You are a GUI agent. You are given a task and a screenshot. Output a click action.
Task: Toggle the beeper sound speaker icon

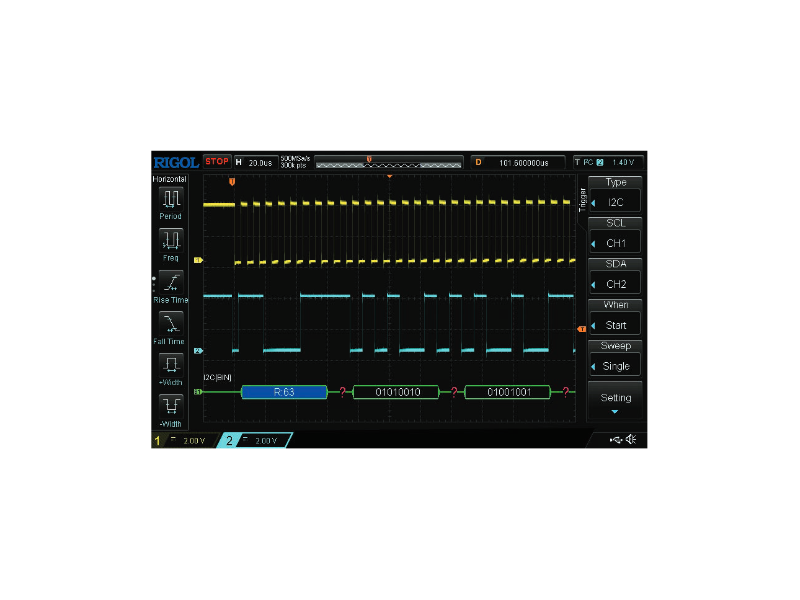coord(632,440)
